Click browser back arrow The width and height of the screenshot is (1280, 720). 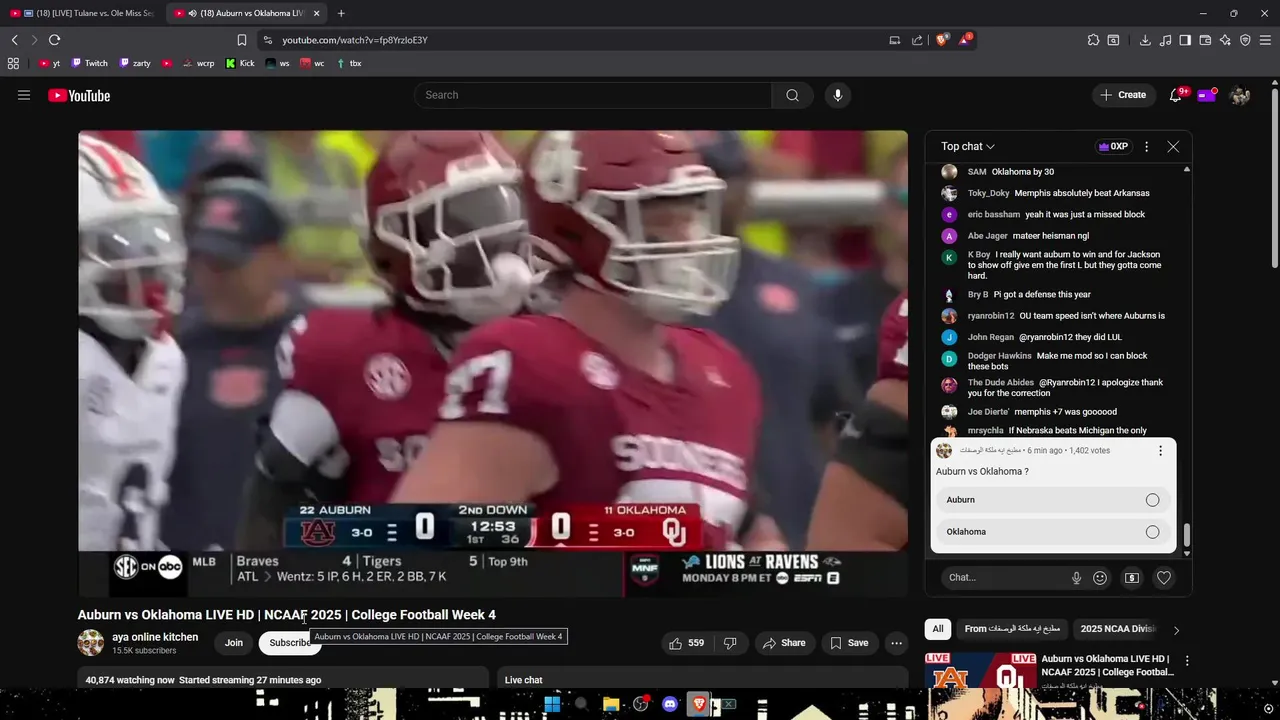tap(14, 40)
